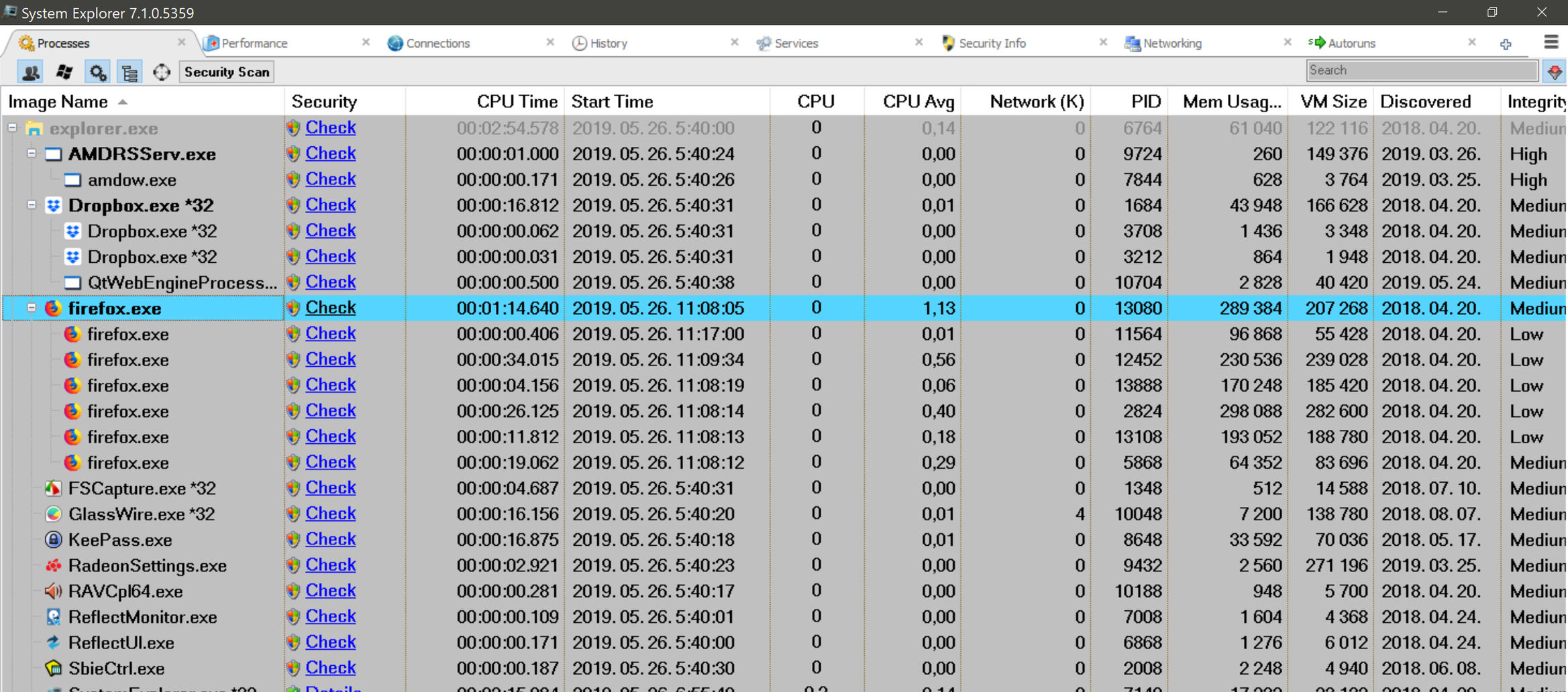Switch to the Security Info tab

coord(992,44)
